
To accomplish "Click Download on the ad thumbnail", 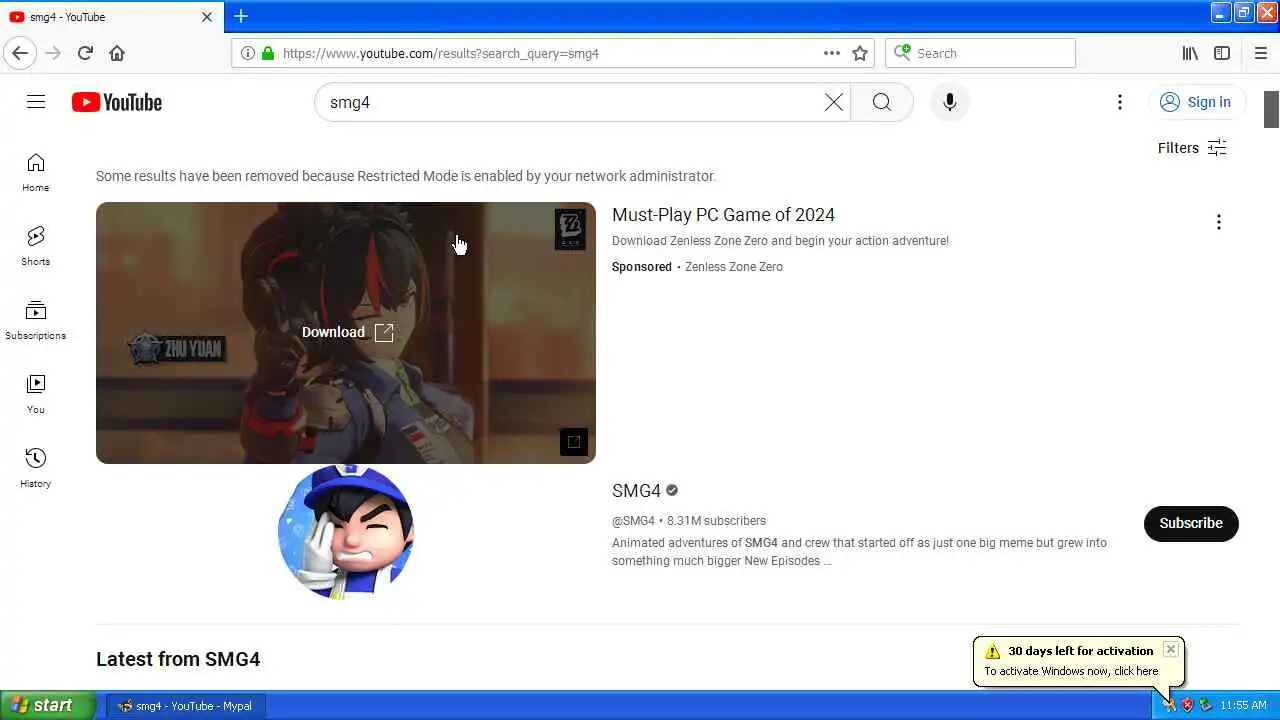I will (x=347, y=332).
